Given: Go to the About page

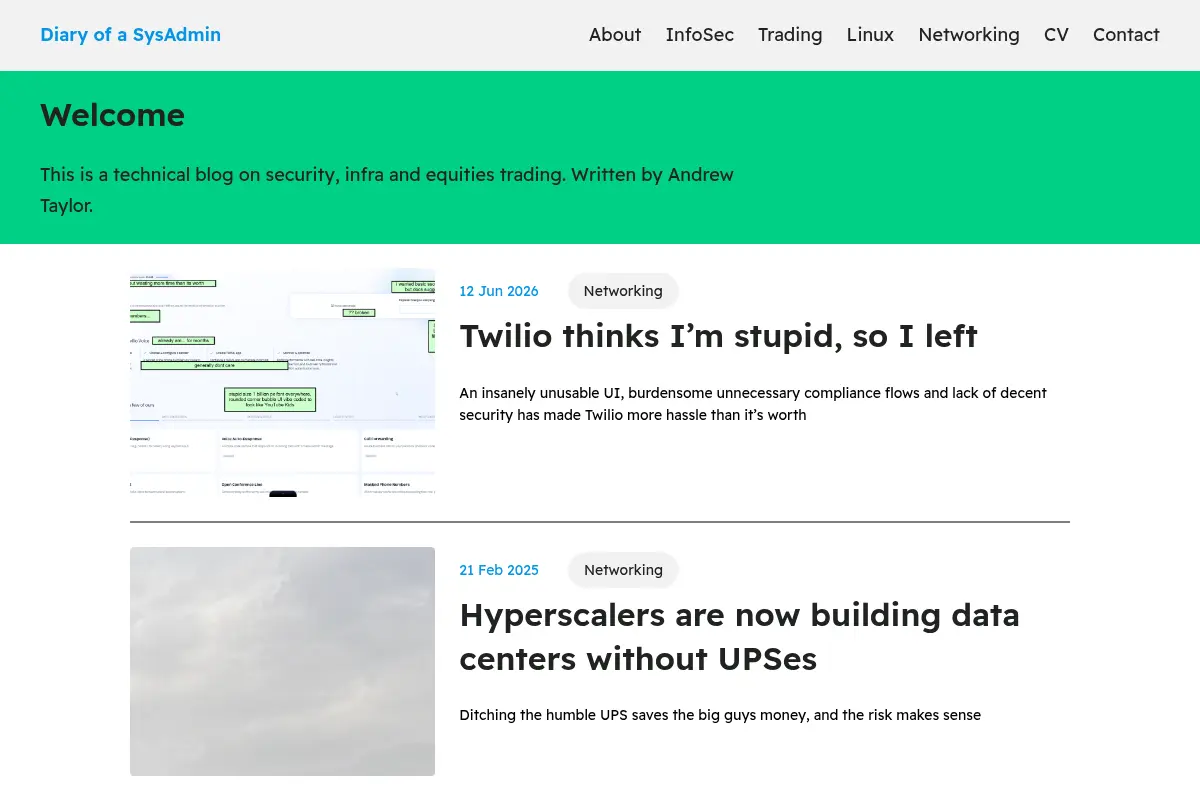Looking at the screenshot, I should pos(615,35).
